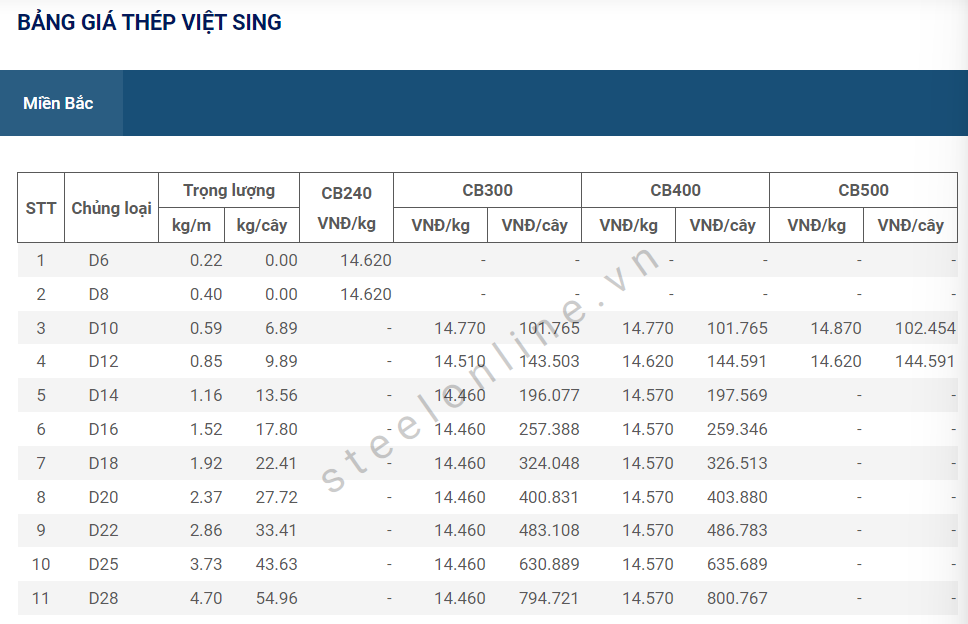Click the 800.767 value in D28 row

point(737,598)
